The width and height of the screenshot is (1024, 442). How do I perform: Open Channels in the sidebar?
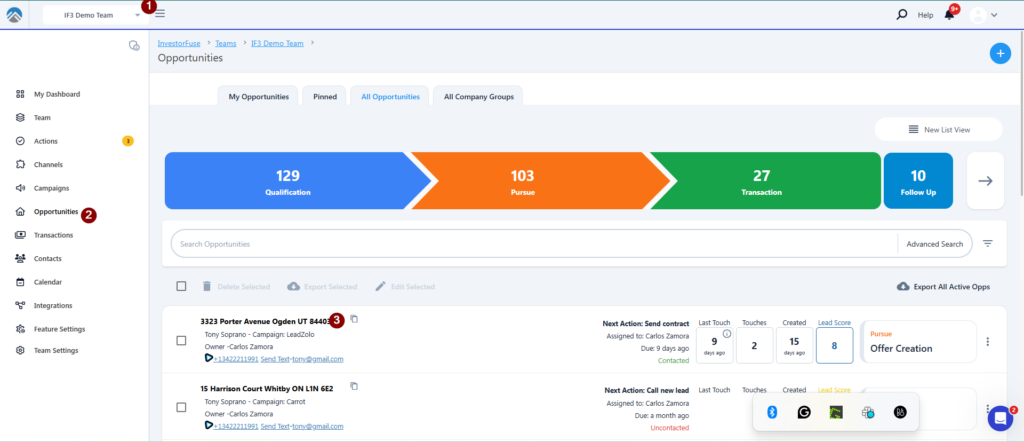[x=48, y=165]
